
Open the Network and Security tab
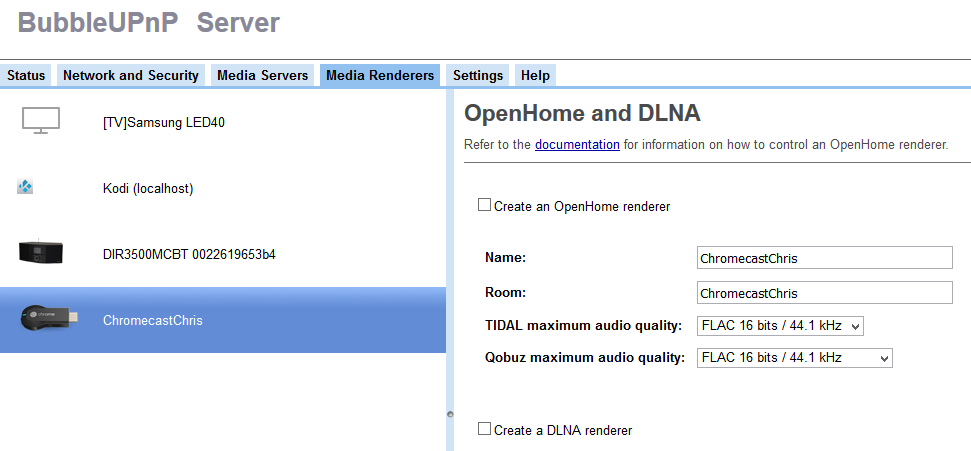tap(131, 75)
